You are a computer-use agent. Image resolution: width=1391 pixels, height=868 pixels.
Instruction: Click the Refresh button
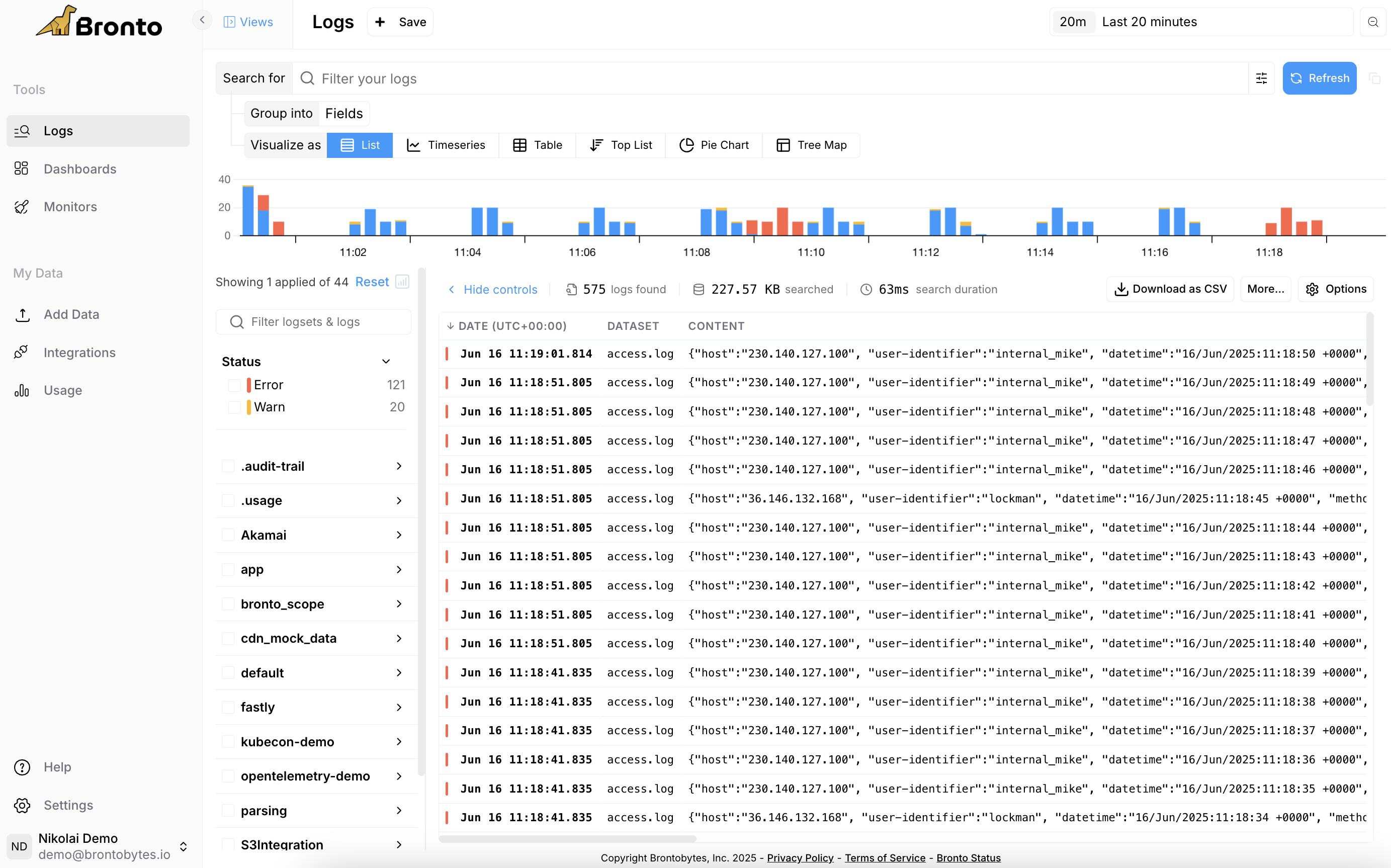tap(1319, 78)
